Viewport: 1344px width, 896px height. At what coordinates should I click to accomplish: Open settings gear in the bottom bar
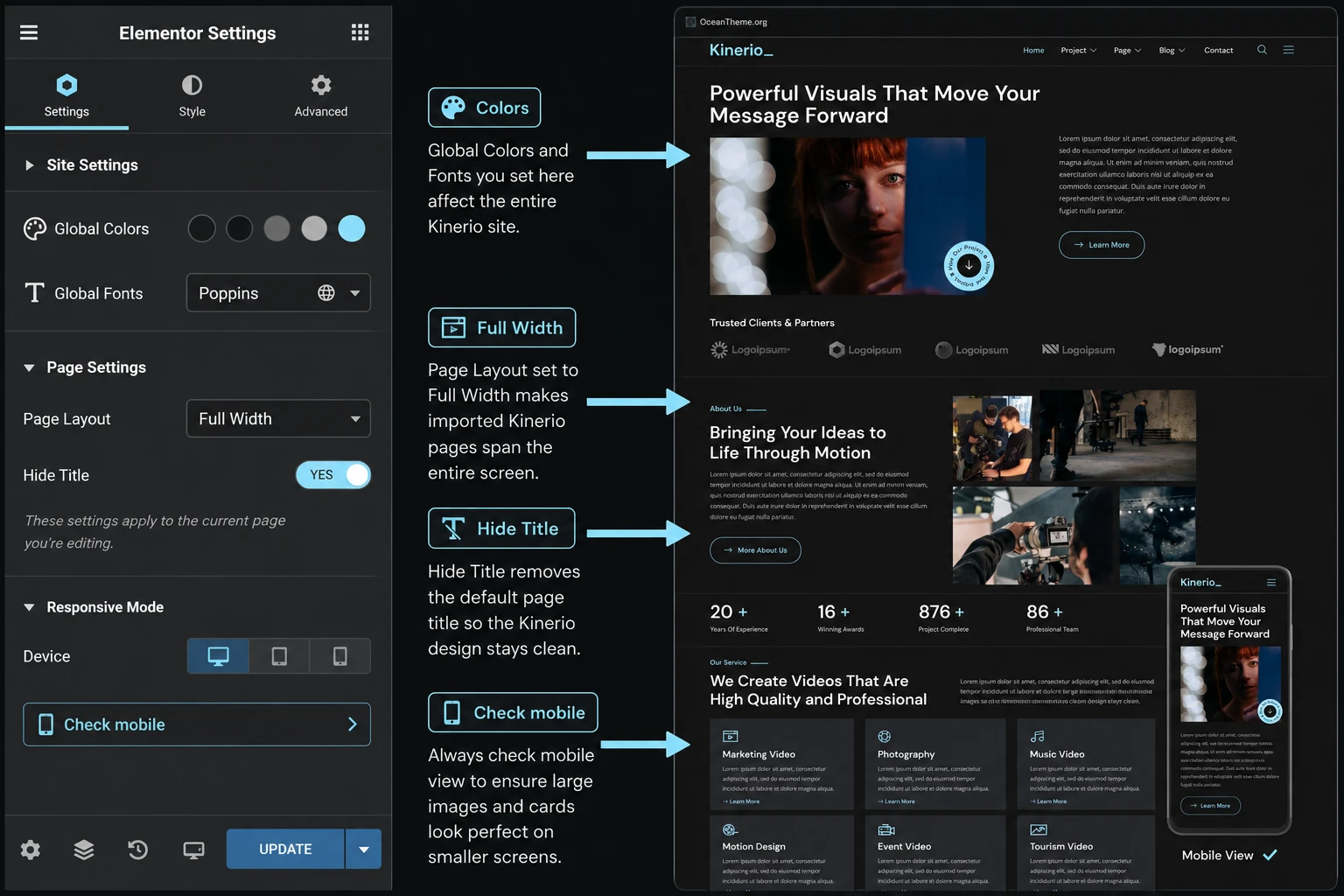pyautogui.click(x=31, y=850)
